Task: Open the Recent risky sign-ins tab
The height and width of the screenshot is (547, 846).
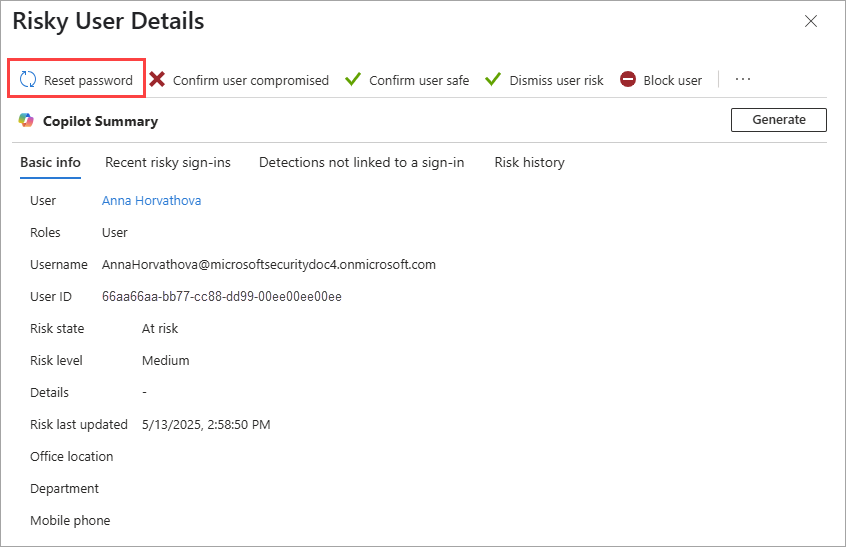Action: click(x=168, y=163)
